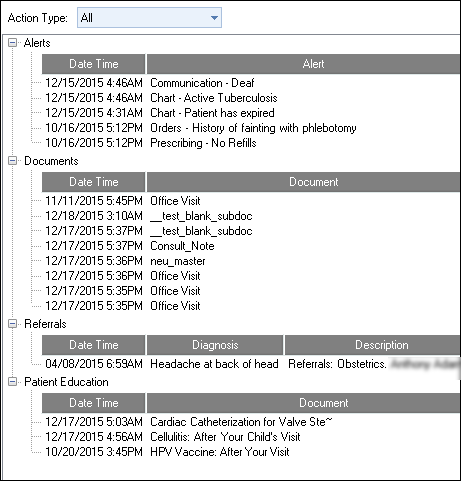Click the Alert column header
Screen dimensions: 461x481
click(x=303, y=64)
